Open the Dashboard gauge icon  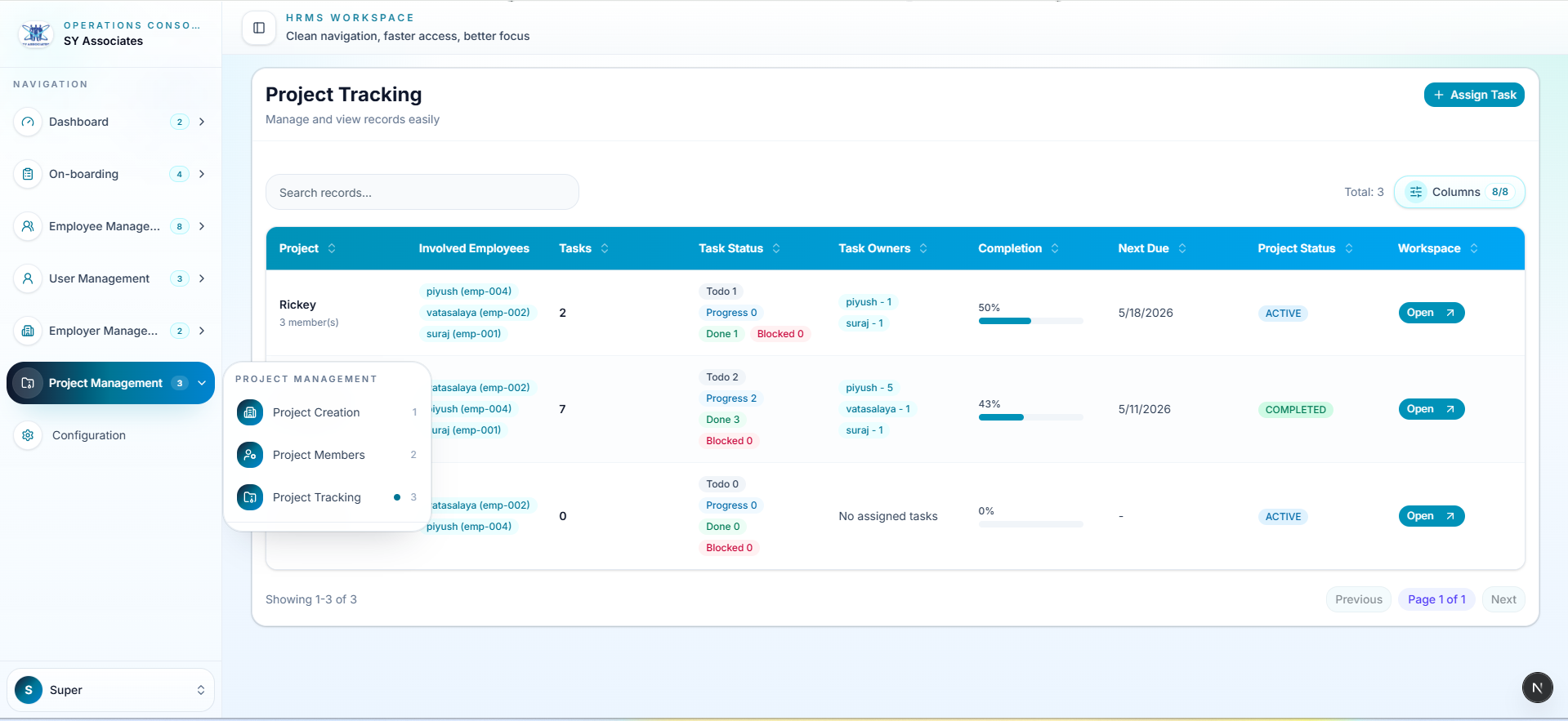tap(28, 122)
